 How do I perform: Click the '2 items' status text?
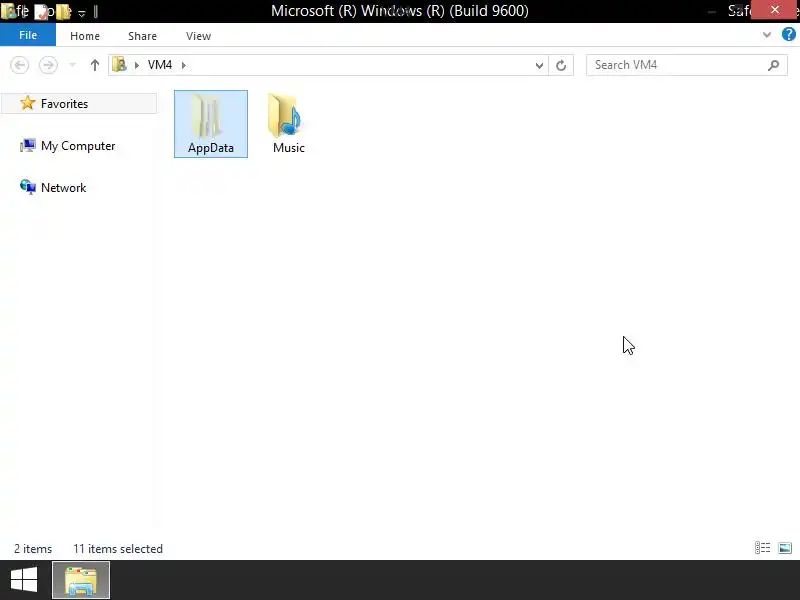pyautogui.click(x=33, y=549)
